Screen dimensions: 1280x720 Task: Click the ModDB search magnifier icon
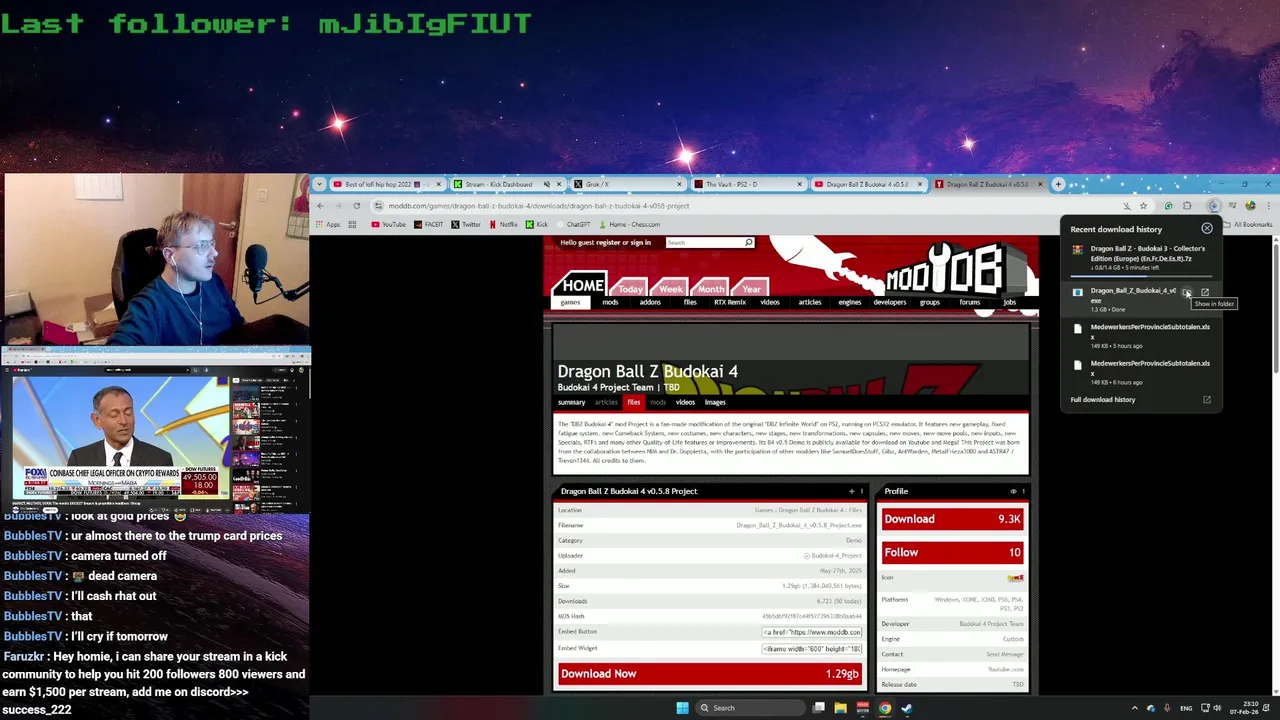748,242
